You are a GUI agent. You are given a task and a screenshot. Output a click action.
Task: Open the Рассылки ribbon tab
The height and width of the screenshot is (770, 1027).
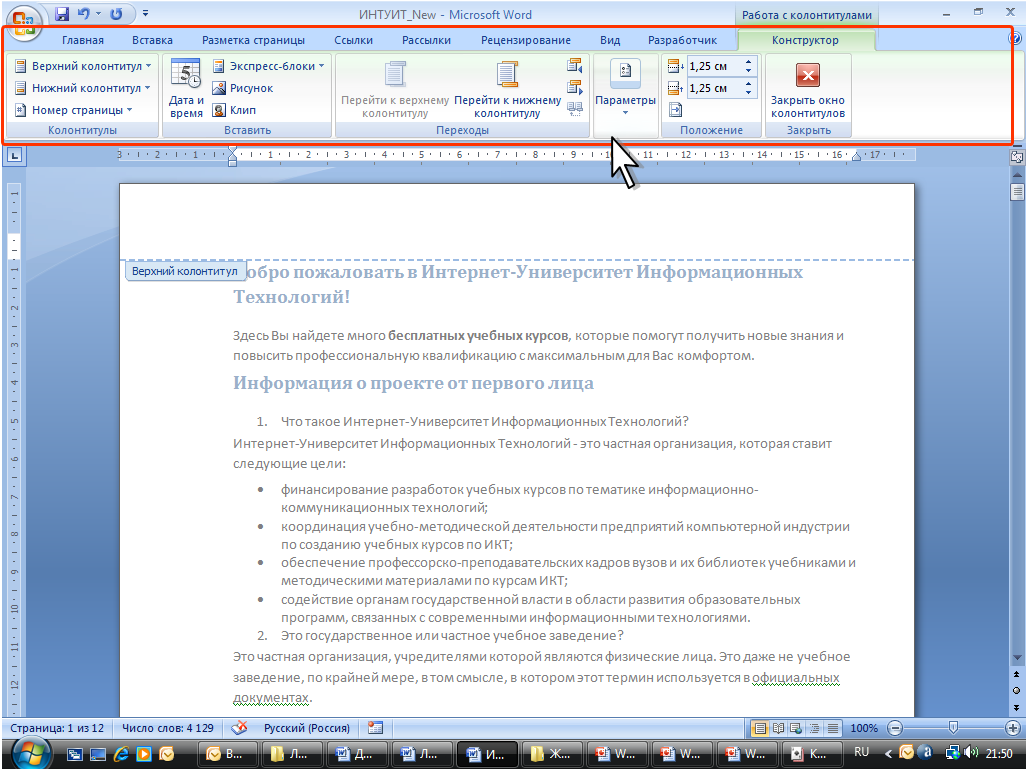tap(426, 41)
